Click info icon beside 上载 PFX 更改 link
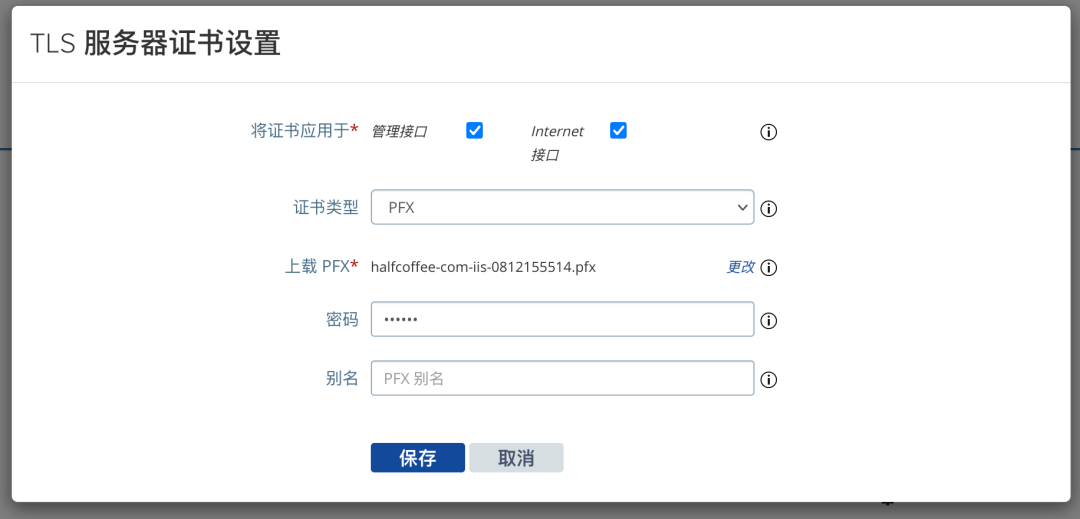This screenshot has height=519, width=1080. pos(769,268)
